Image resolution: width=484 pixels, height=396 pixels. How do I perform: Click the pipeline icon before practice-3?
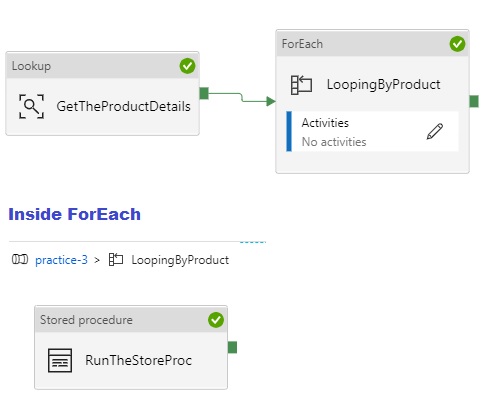20,259
